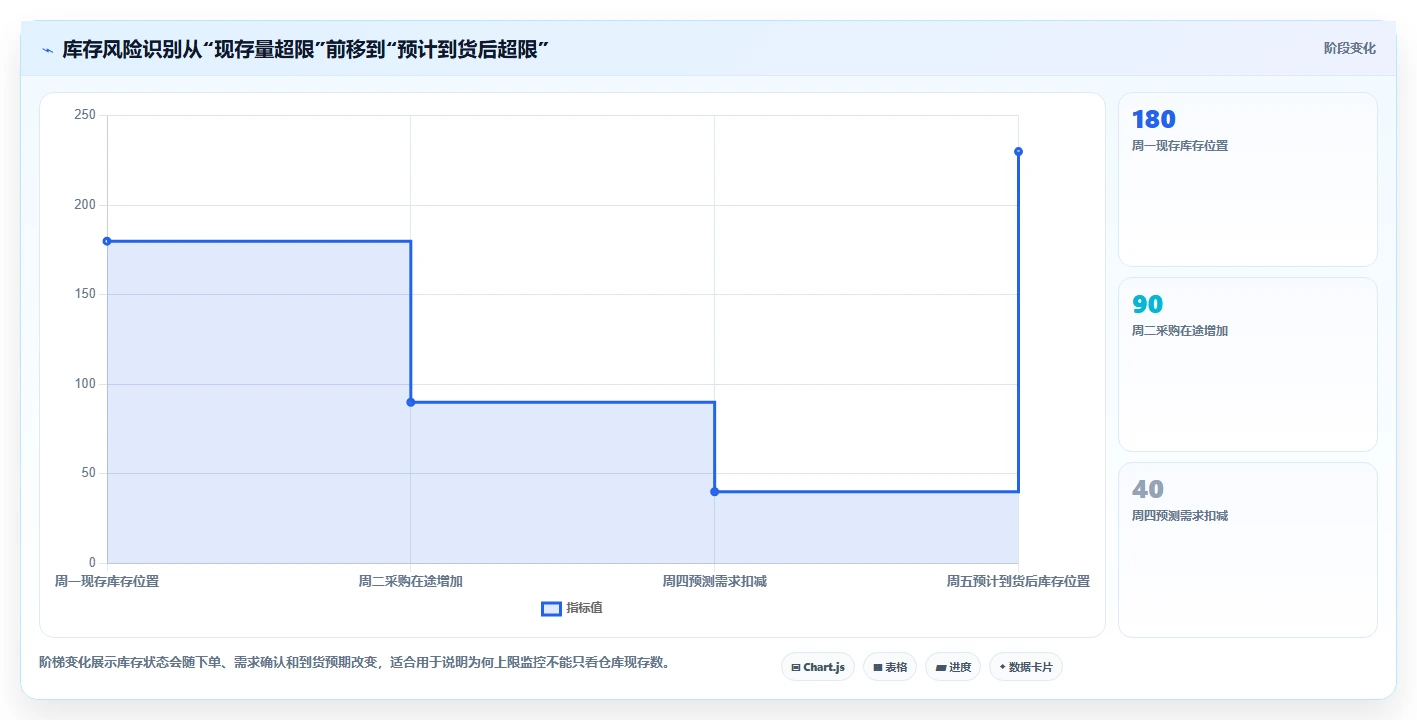Image resolution: width=1417 pixels, height=720 pixels.
Task: Click y-axis value 200
Action: coord(85,205)
